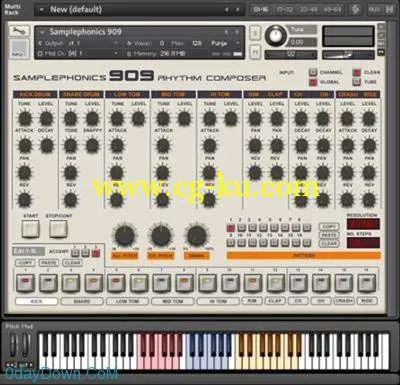
Task: Toggle Accent level 1 button
Action: pyautogui.click(x=75, y=253)
